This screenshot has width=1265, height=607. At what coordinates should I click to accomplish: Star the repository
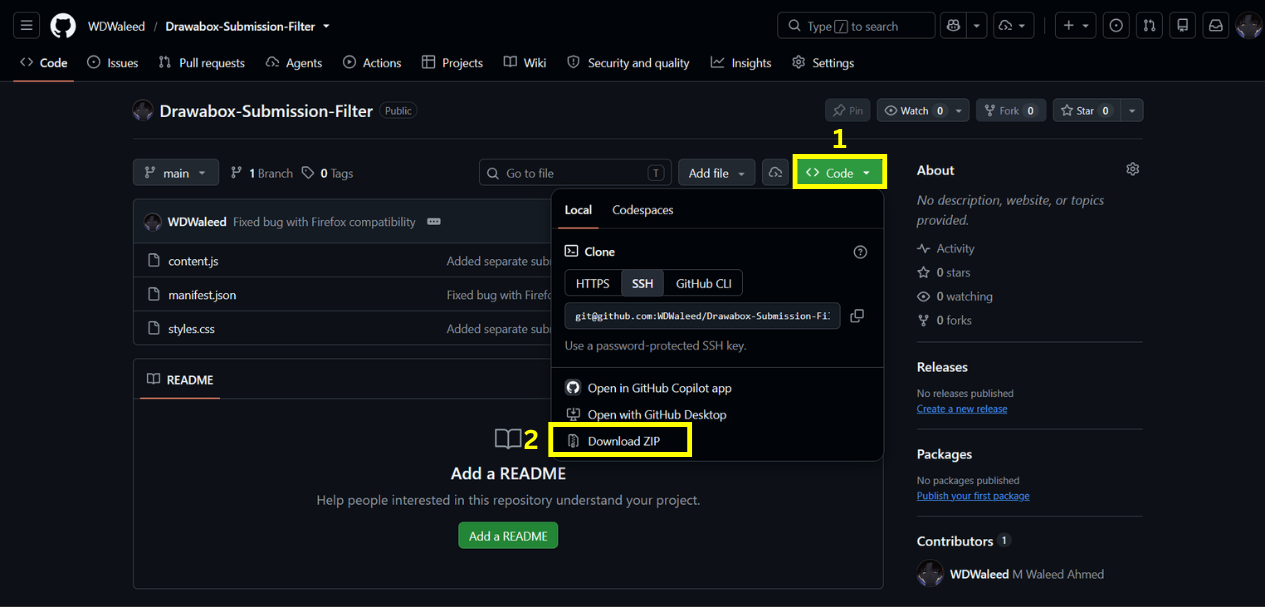click(x=1086, y=111)
